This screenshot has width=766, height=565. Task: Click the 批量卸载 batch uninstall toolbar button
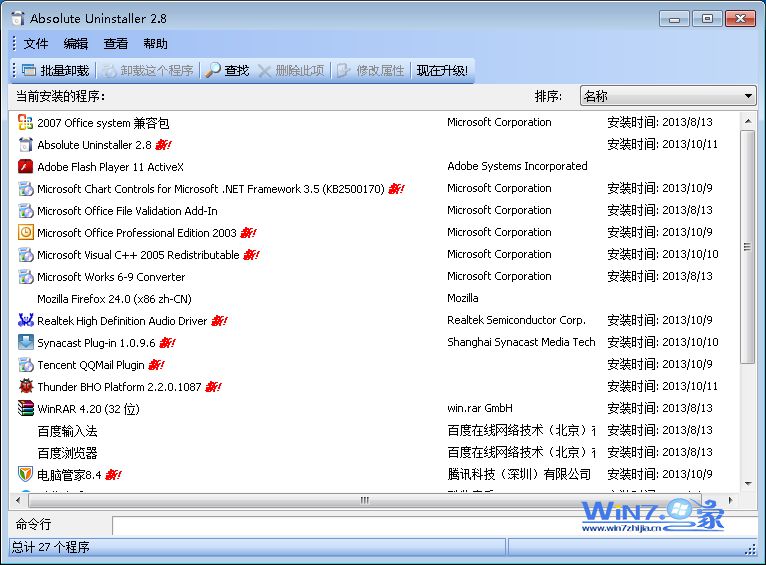[x=56, y=71]
